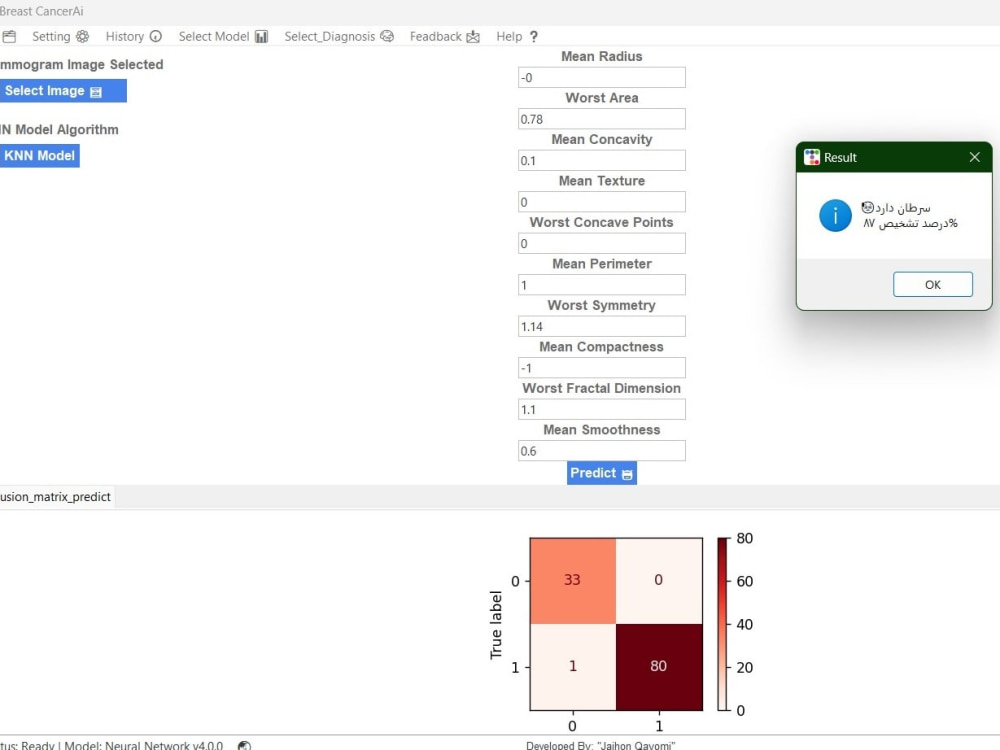Click the blue info icon in Result dialog
1000x750 pixels.
click(x=835, y=216)
